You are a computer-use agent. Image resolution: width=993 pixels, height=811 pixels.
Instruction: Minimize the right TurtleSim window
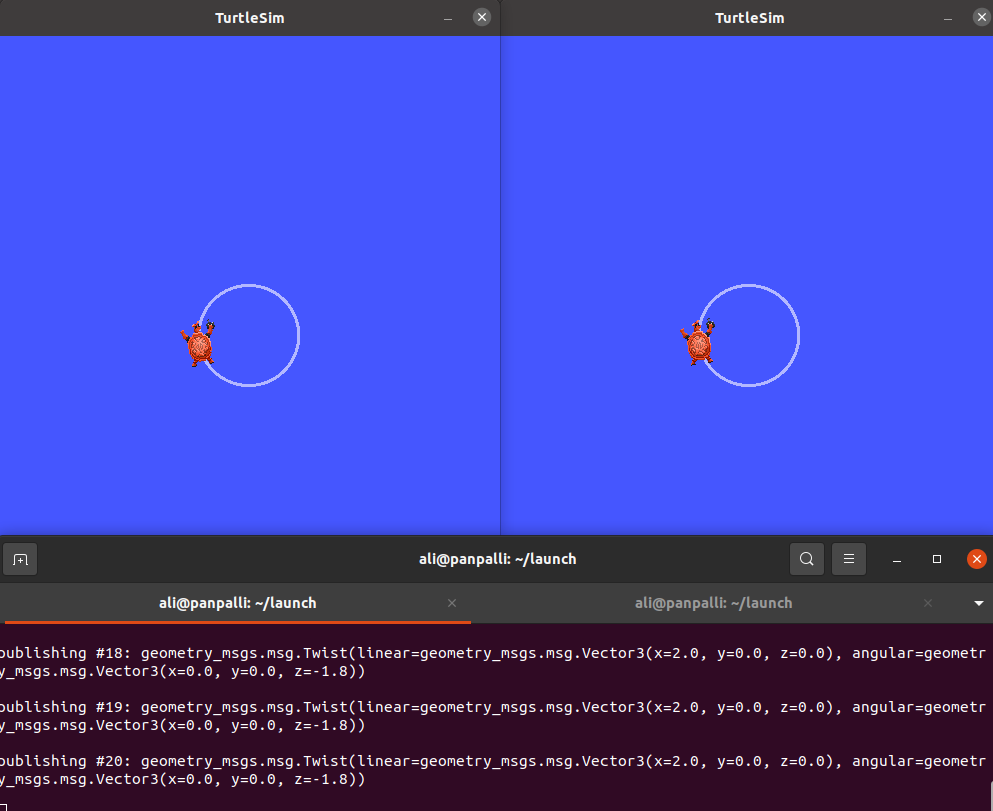(946, 17)
